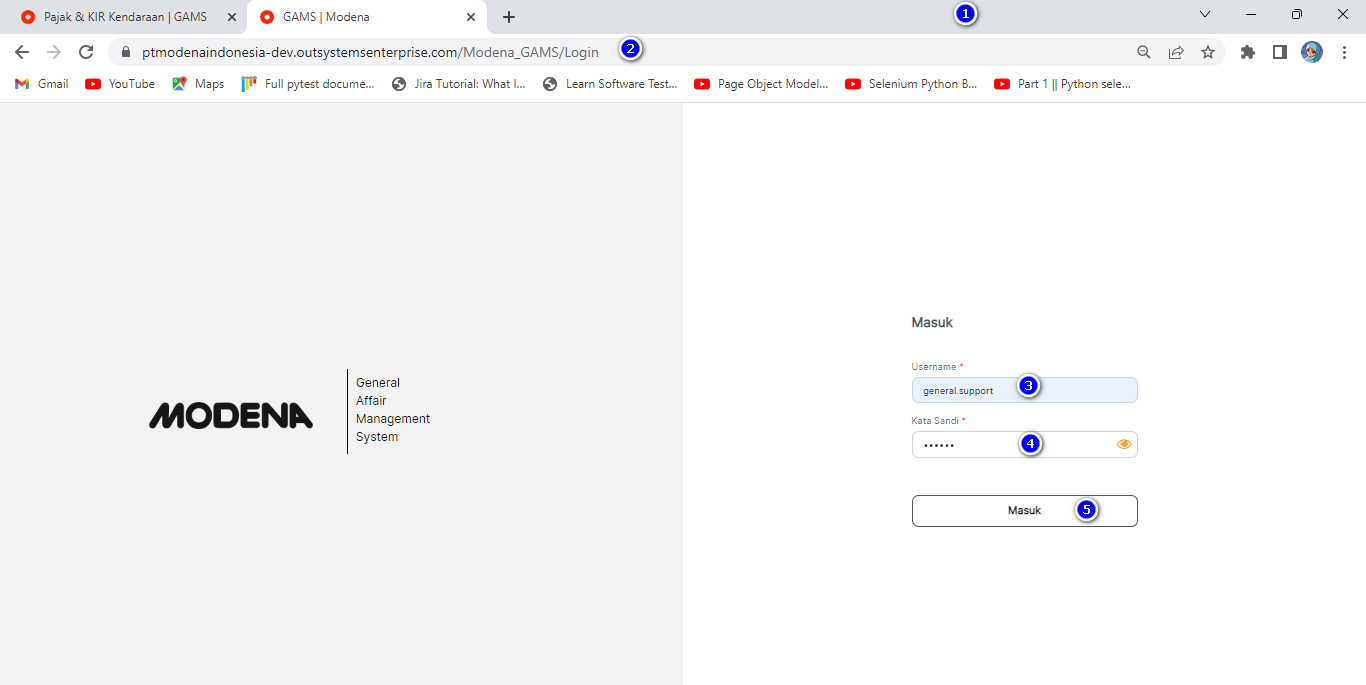Open the Gmail bookmark
This screenshot has height=685, width=1366.
click(x=42, y=84)
